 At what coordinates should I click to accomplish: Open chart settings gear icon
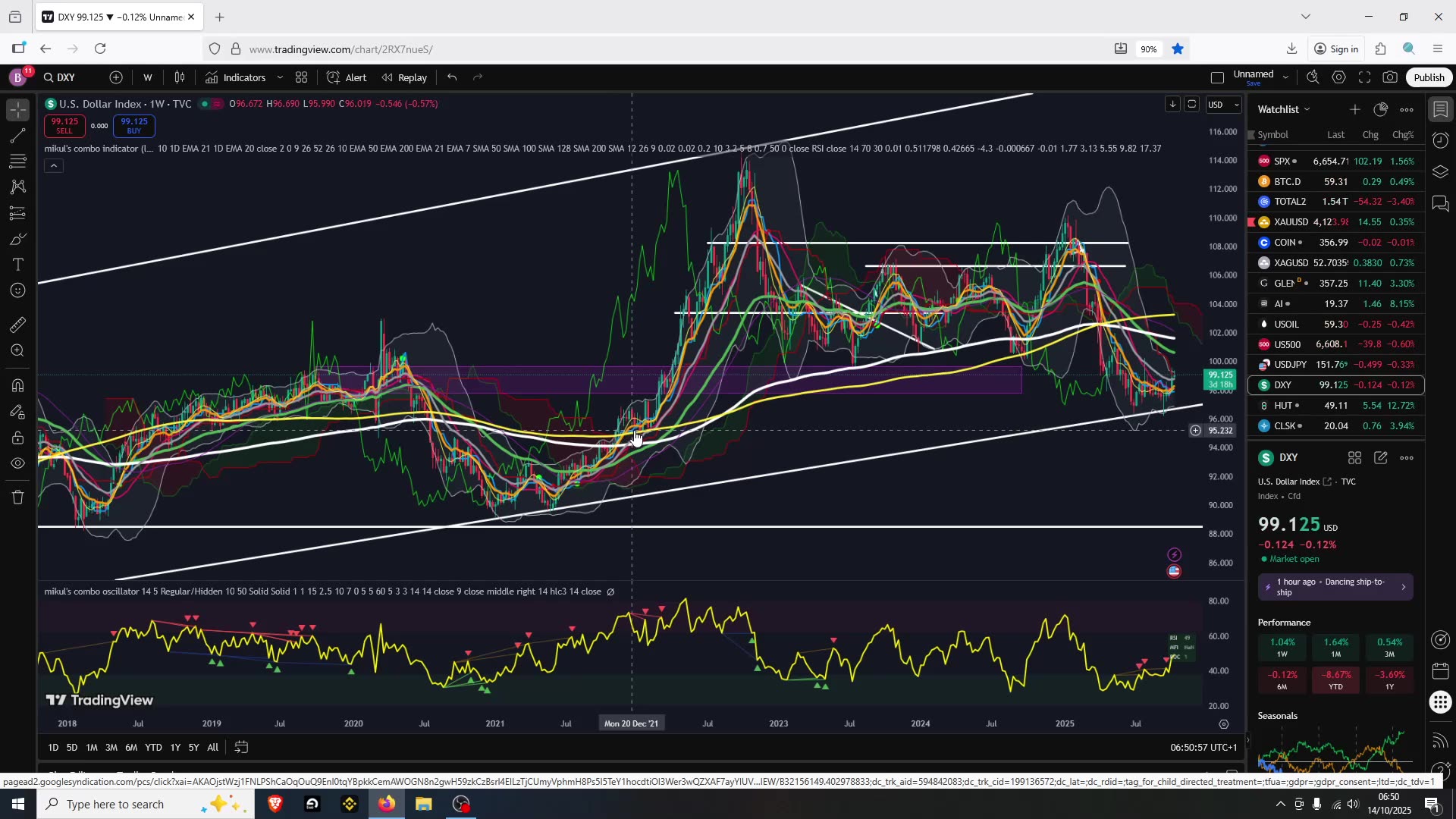pyautogui.click(x=1339, y=77)
